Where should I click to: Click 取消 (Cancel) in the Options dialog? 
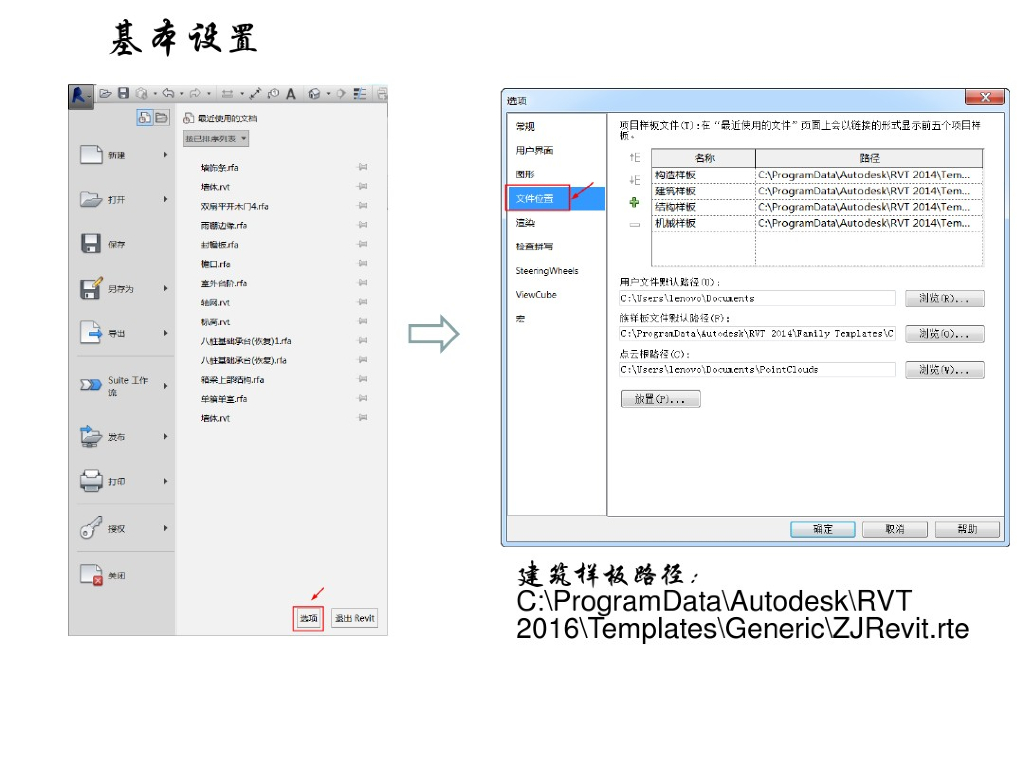(895, 529)
